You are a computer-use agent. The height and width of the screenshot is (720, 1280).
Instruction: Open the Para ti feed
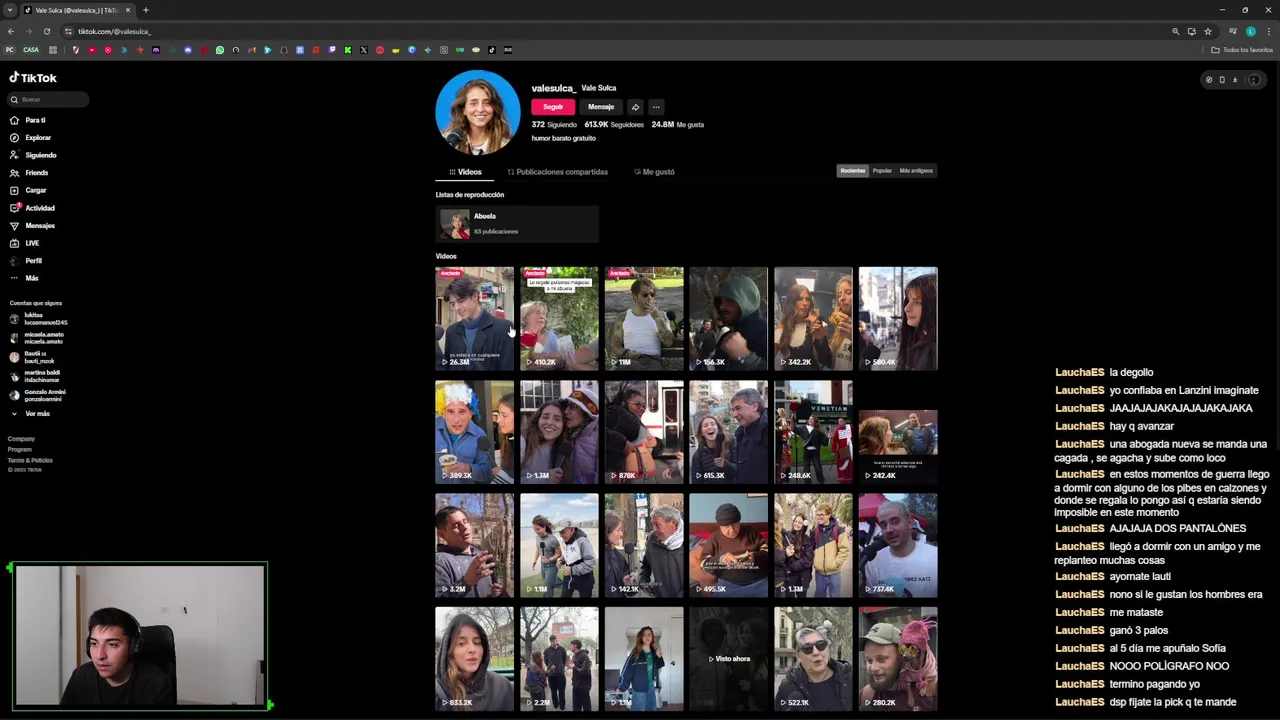pos(28,120)
